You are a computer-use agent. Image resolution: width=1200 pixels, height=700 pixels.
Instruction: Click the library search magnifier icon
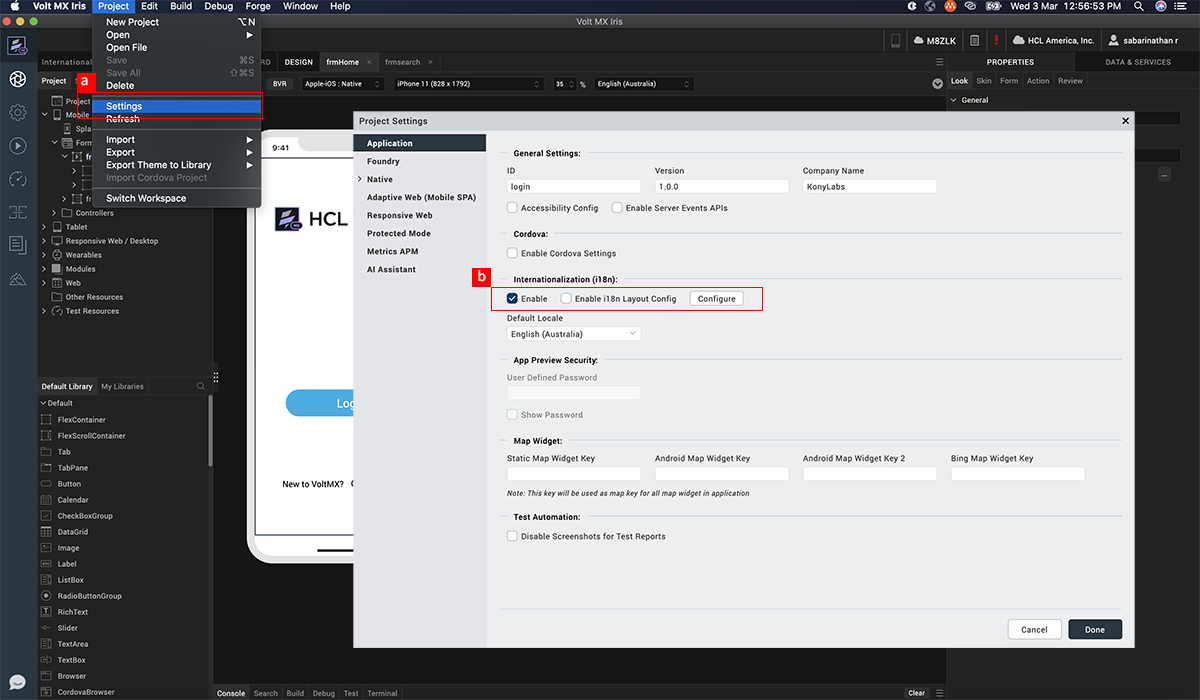pos(201,386)
